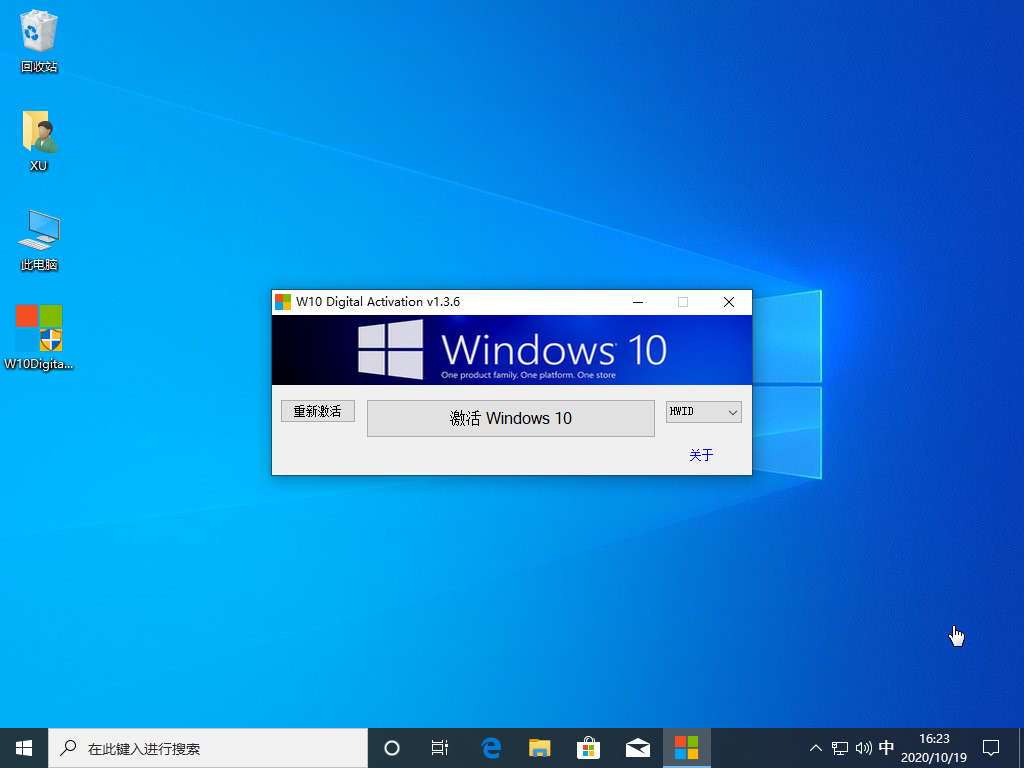Click in the taskbar search box
1024x768 pixels.
208,747
